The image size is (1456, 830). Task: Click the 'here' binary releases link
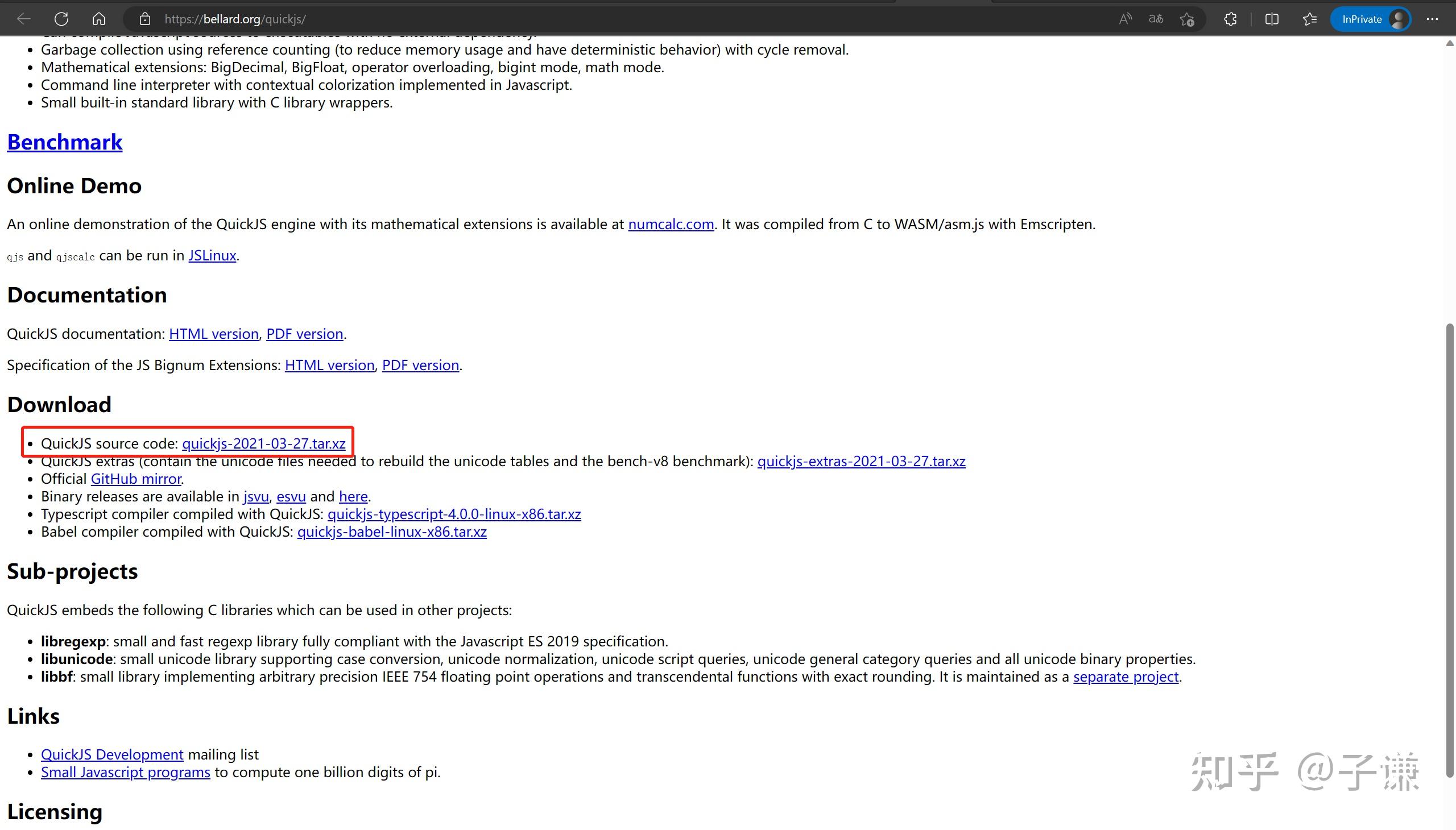pos(353,496)
